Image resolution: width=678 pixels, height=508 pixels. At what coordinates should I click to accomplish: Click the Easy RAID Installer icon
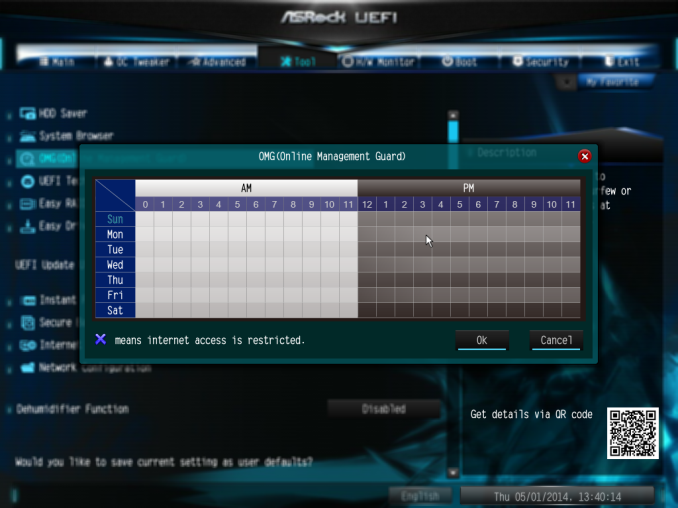[x=27, y=204]
